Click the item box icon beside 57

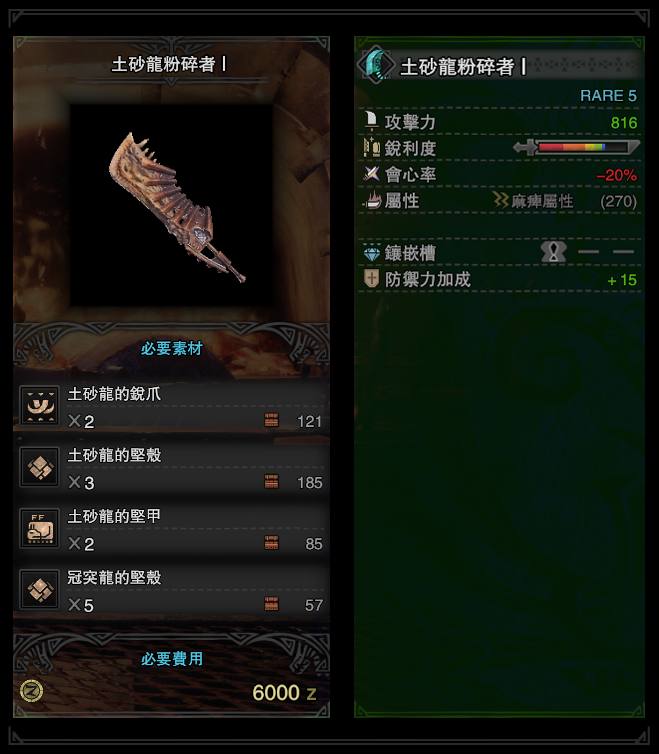(x=271, y=604)
